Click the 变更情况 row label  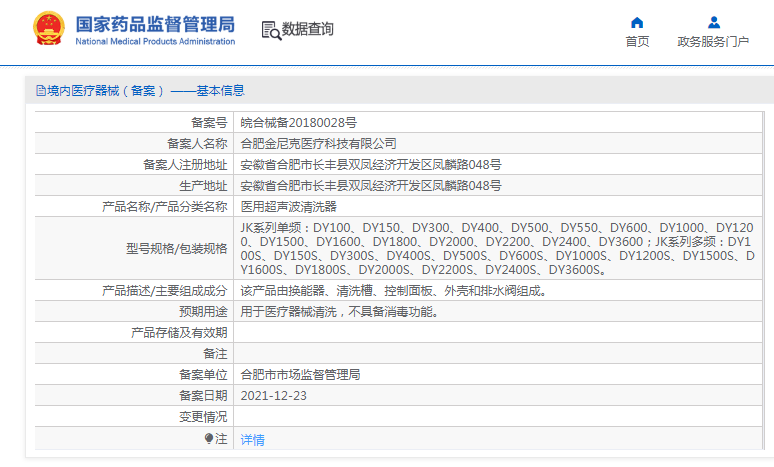tap(203, 417)
